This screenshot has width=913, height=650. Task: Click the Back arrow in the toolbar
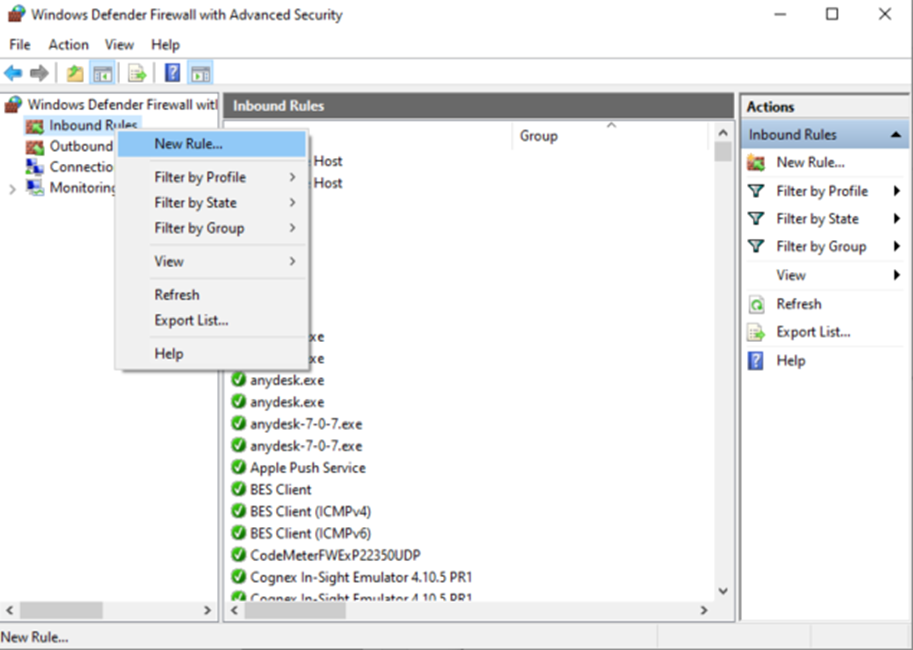tap(13, 73)
